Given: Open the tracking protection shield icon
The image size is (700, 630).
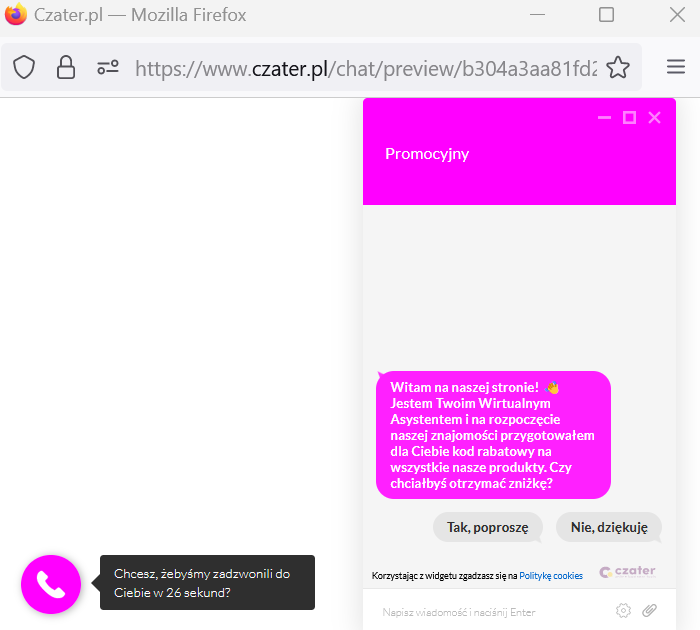Looking at the screenshot, I should (24, 68).
